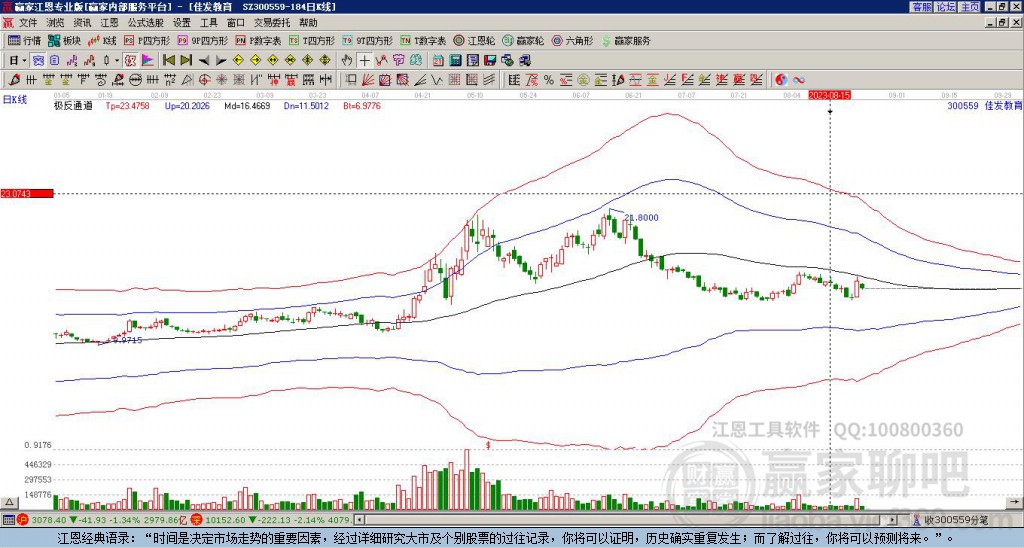Open 收300559分笔 tick data
The width and height of the screenshot is (1024, 548).
point(955,520)
